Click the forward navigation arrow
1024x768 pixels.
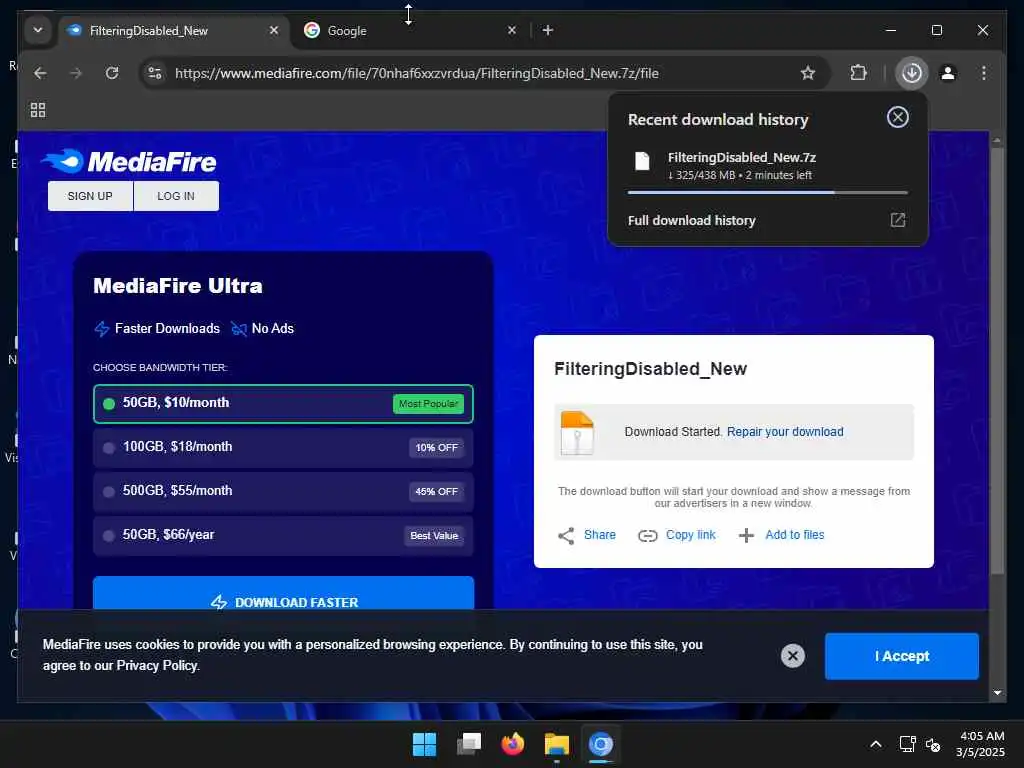pyautogui.click(x=76, y=73)
